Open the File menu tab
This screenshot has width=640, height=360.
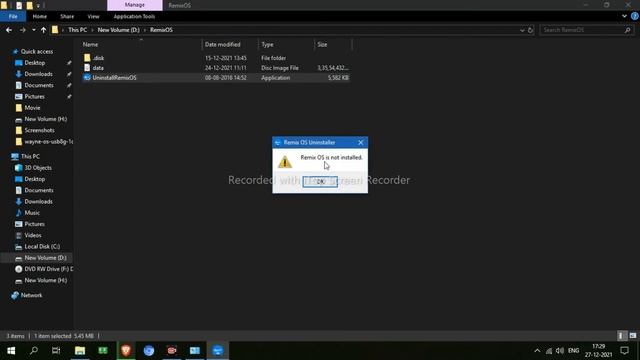13,16
